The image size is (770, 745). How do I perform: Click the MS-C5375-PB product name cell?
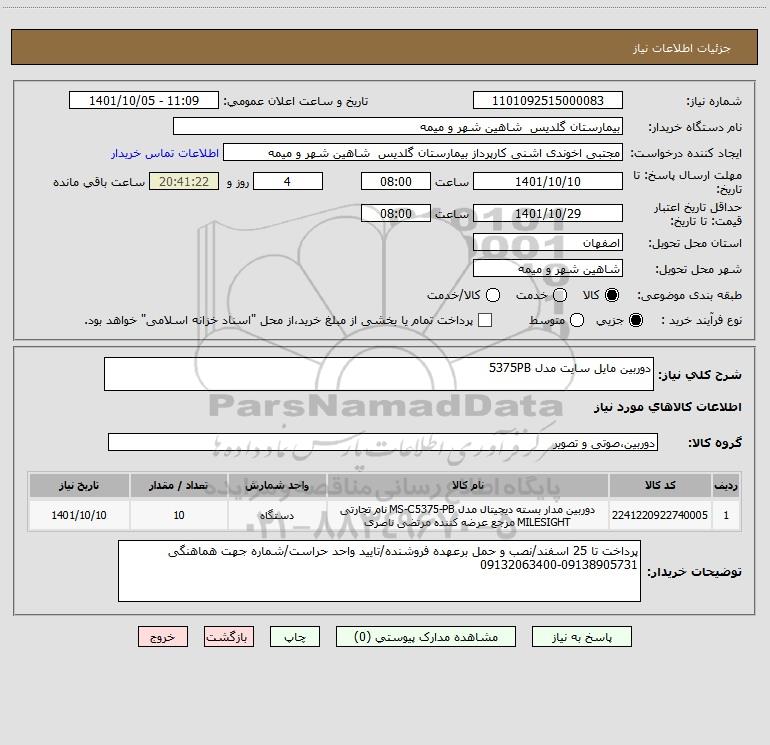468,515
